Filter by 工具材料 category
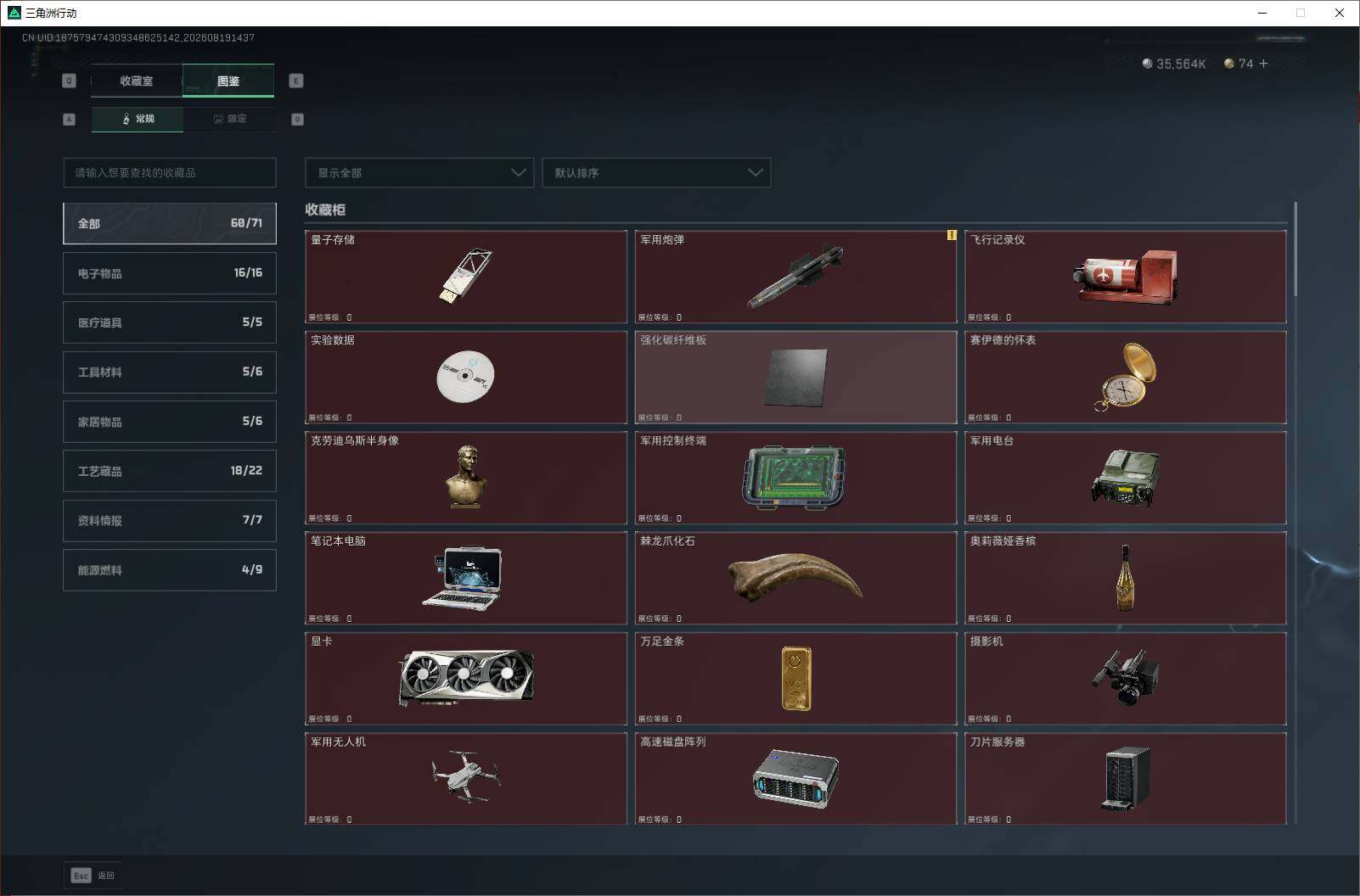The width and height of the screenshot is (1360, 896). 170,372
